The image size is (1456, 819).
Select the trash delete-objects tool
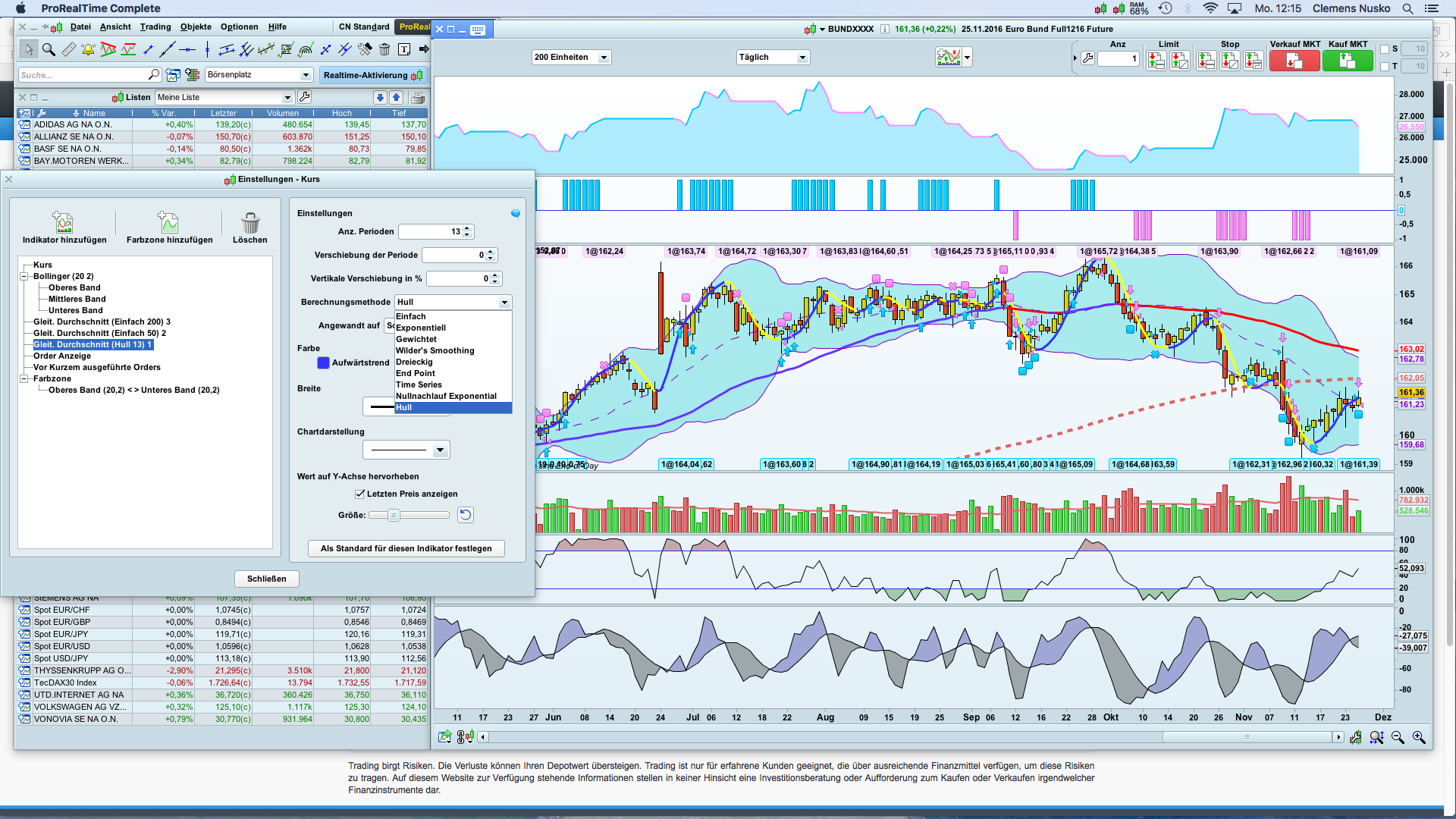click(x=384, y=50)
